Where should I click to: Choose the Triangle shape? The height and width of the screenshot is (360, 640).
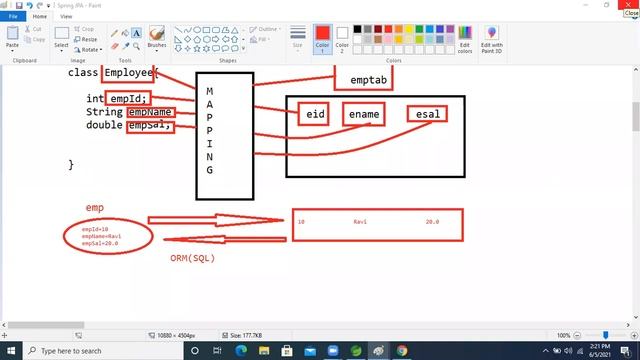pyautogui.click(x=235, y=30)
